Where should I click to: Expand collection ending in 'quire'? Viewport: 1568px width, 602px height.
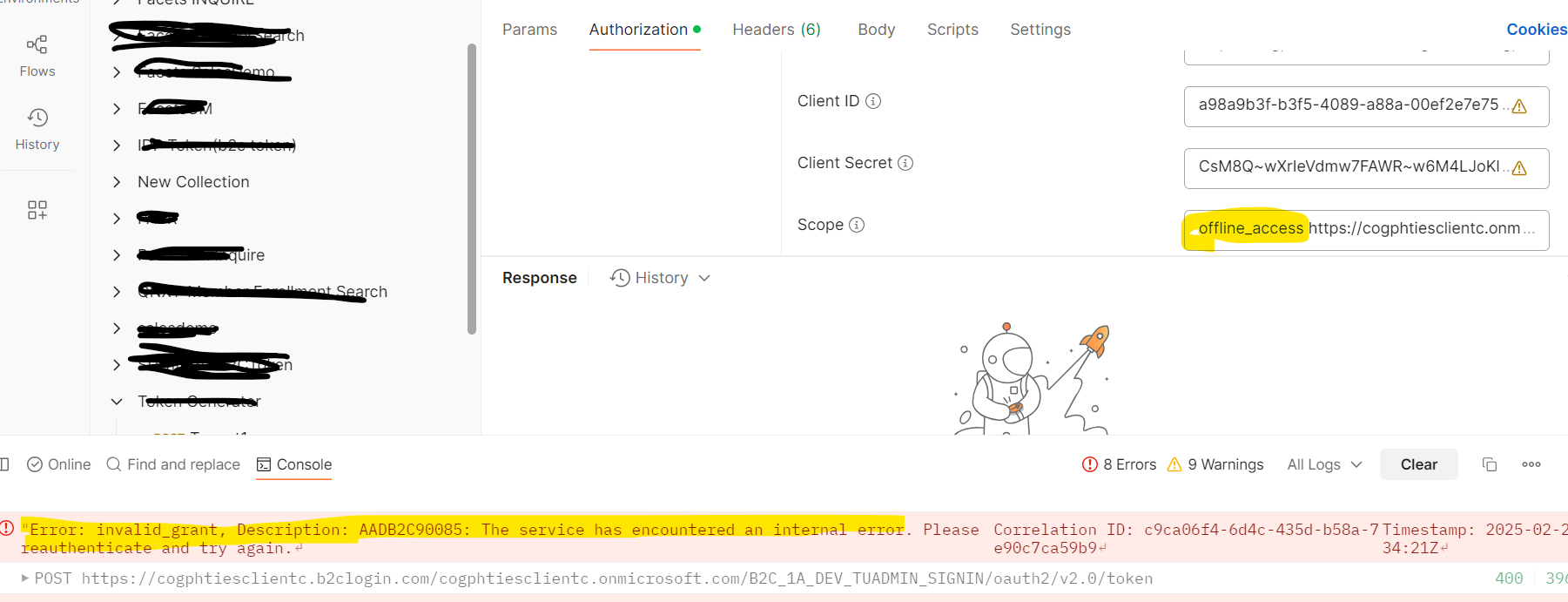point(117,255)
